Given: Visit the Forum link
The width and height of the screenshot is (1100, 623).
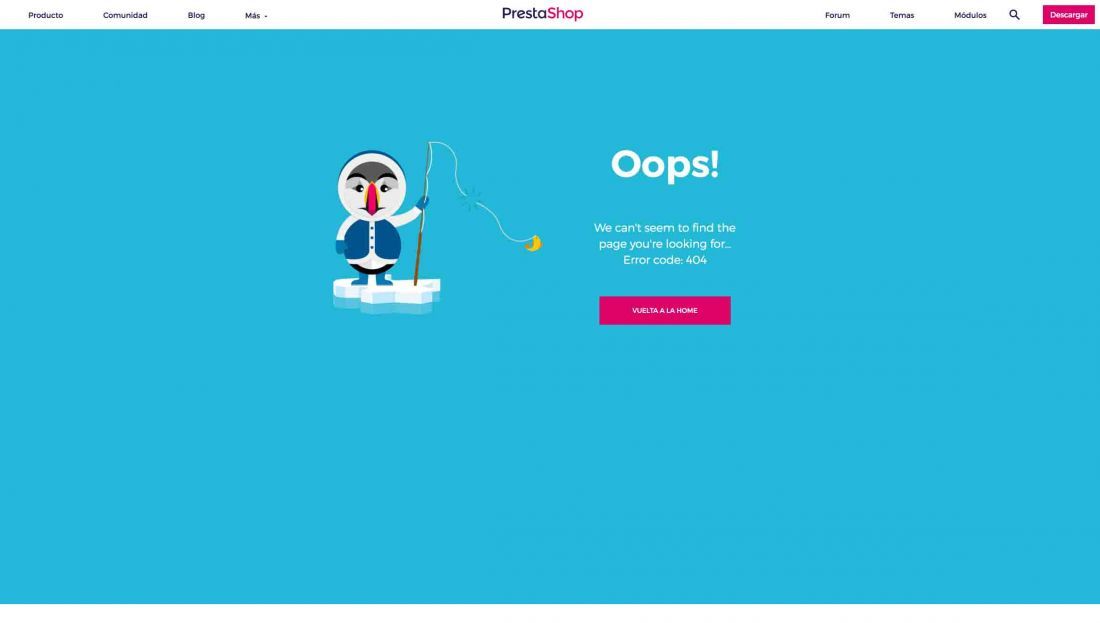Looking at the screenshot, I should pyautogui.click(x=837, y=15).
